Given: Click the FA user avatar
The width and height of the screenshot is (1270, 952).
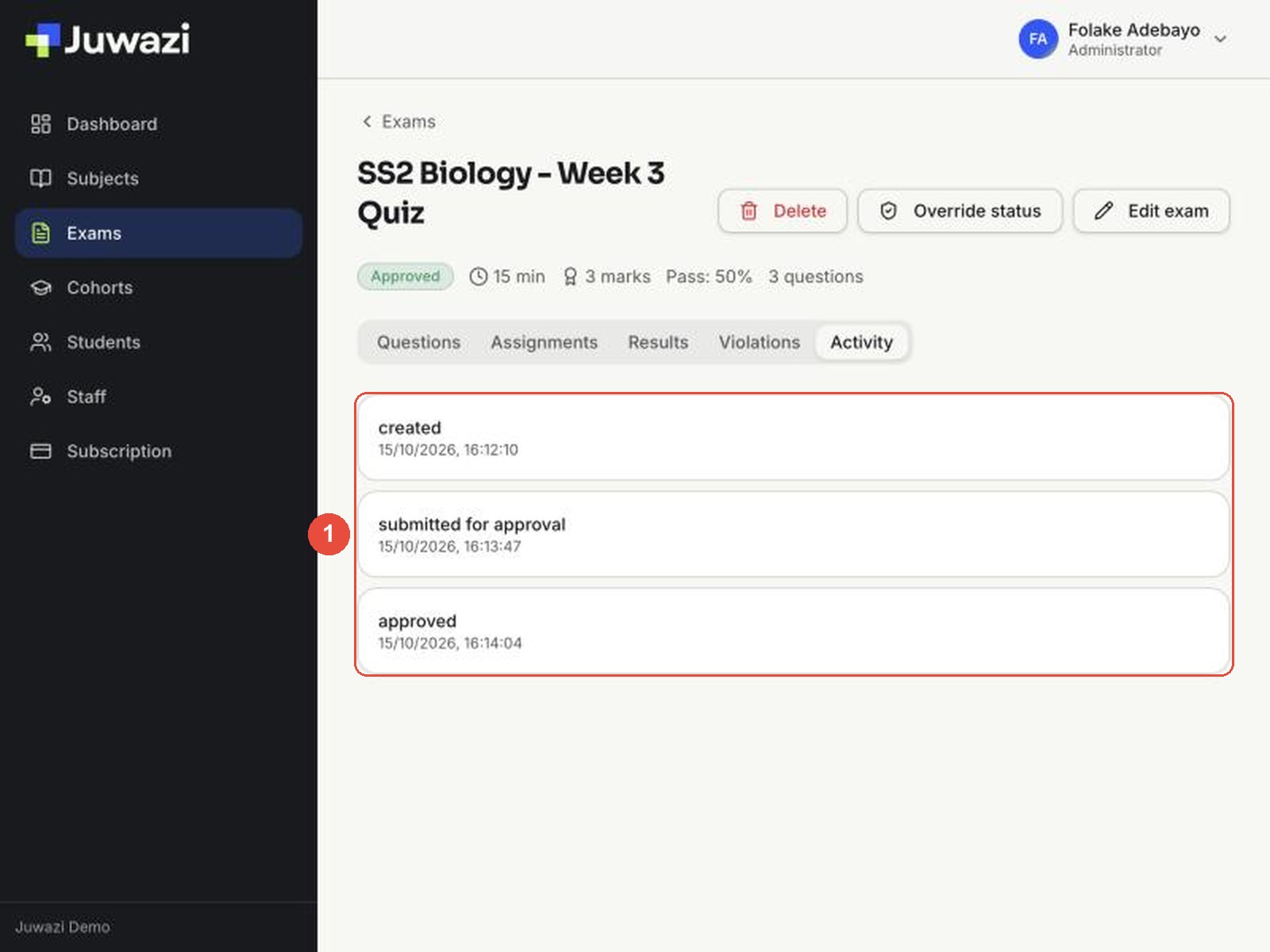Looking at the screenshot, I should click(x=1038, y=39).
